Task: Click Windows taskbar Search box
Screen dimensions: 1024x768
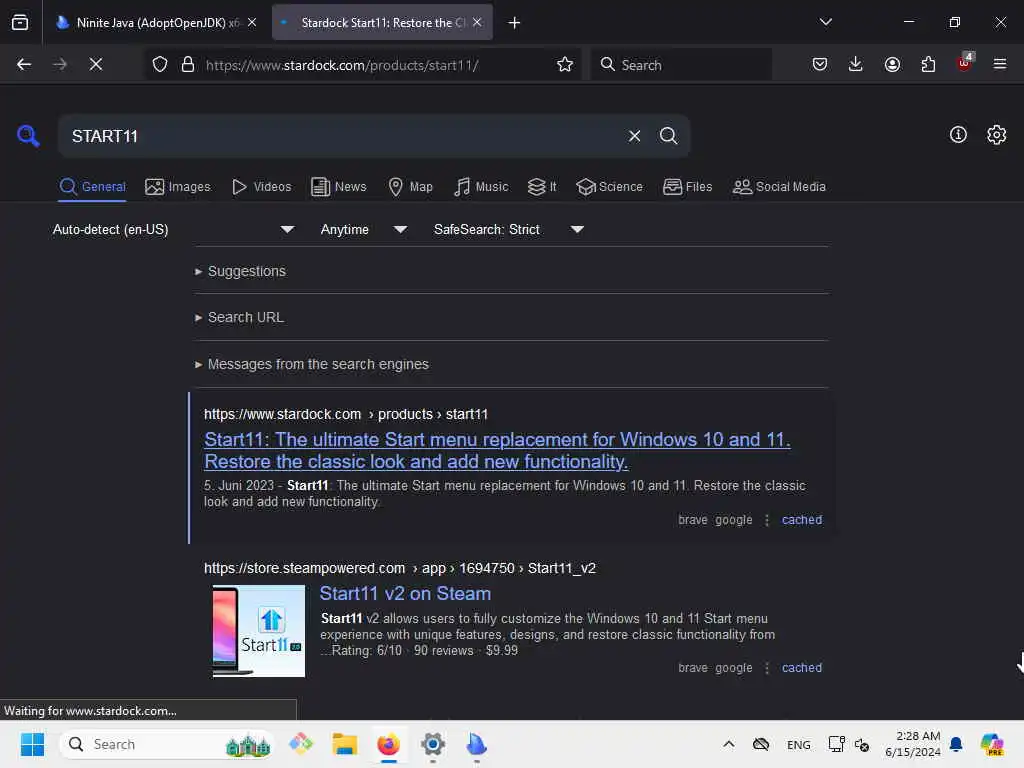Action: (167, 744)
